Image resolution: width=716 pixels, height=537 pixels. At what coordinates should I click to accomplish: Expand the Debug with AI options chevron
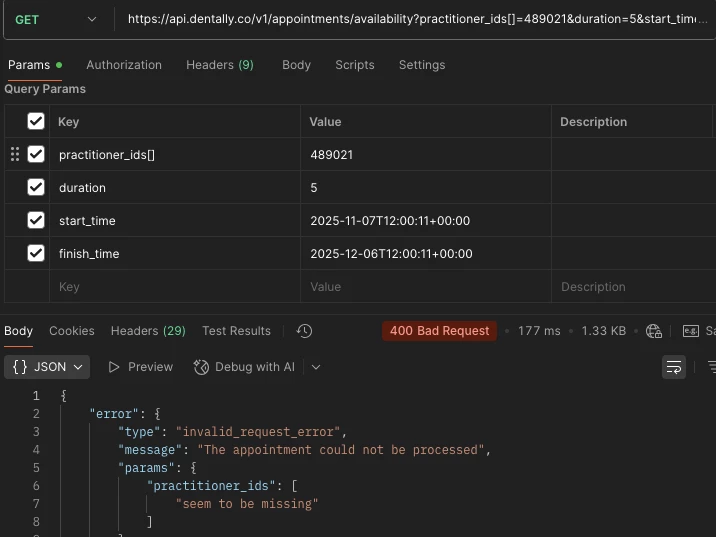click(x=316, y=367)
